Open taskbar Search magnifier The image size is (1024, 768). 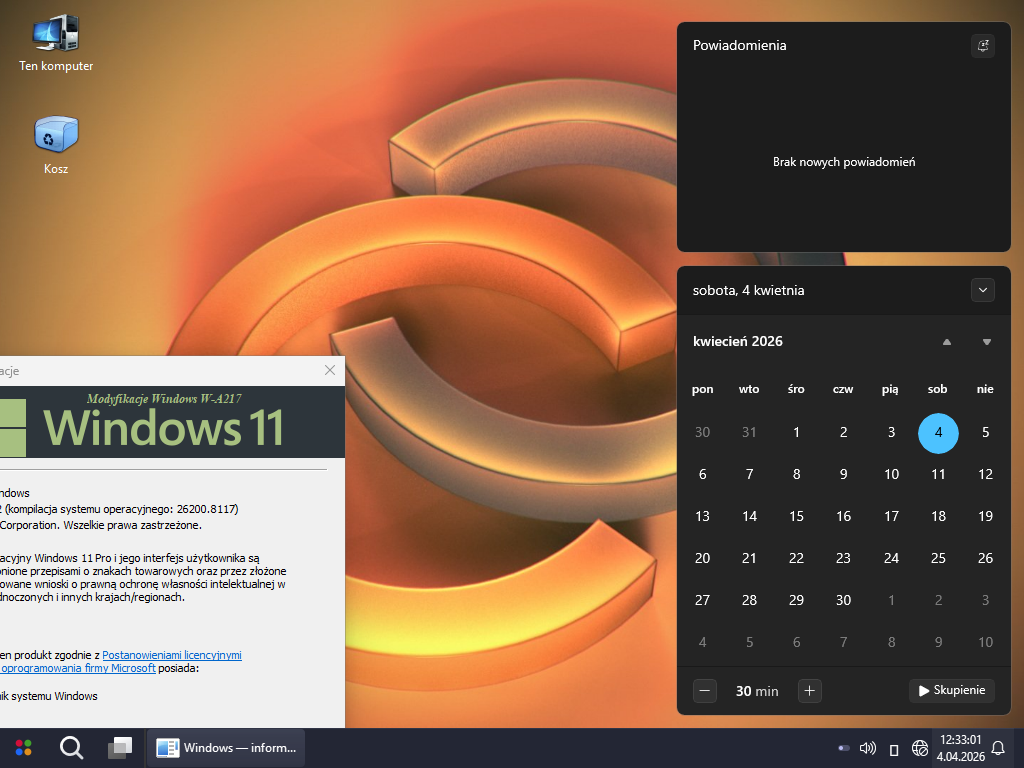coord(71,747)
